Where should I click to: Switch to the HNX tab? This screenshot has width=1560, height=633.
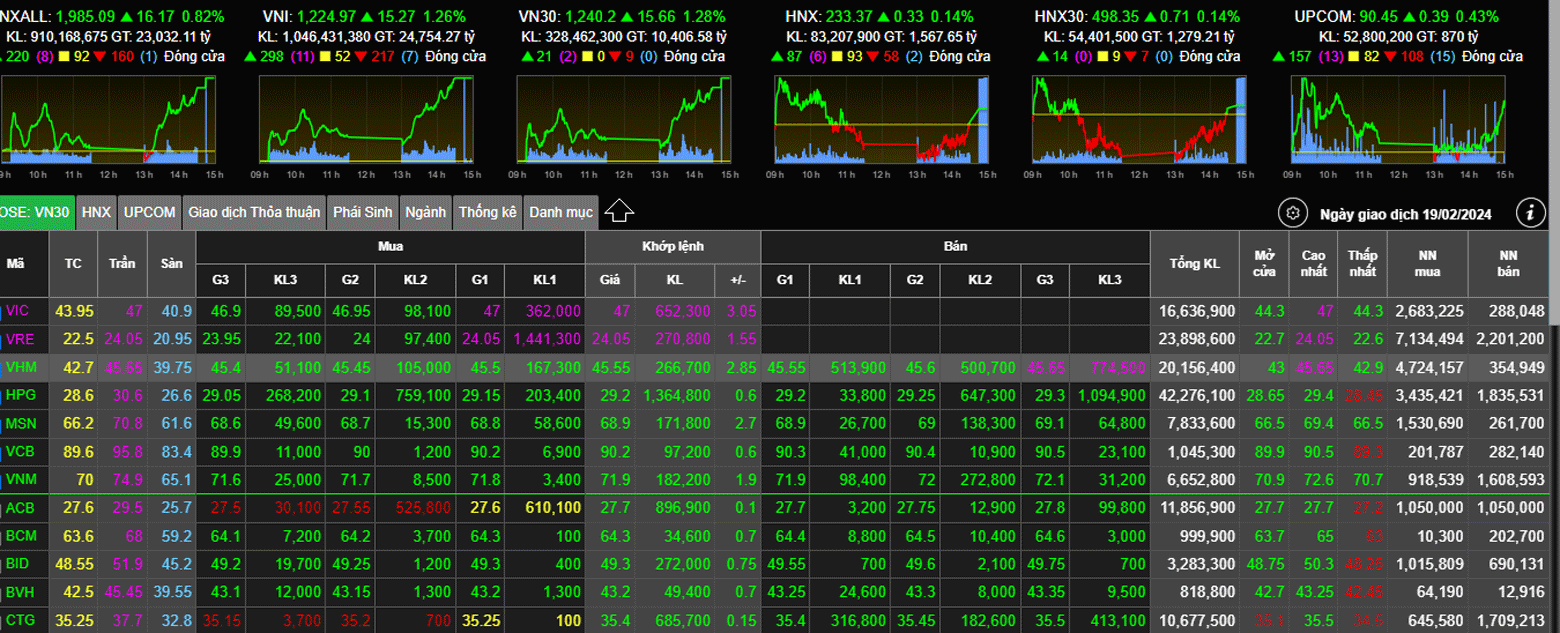pos(96,212)
